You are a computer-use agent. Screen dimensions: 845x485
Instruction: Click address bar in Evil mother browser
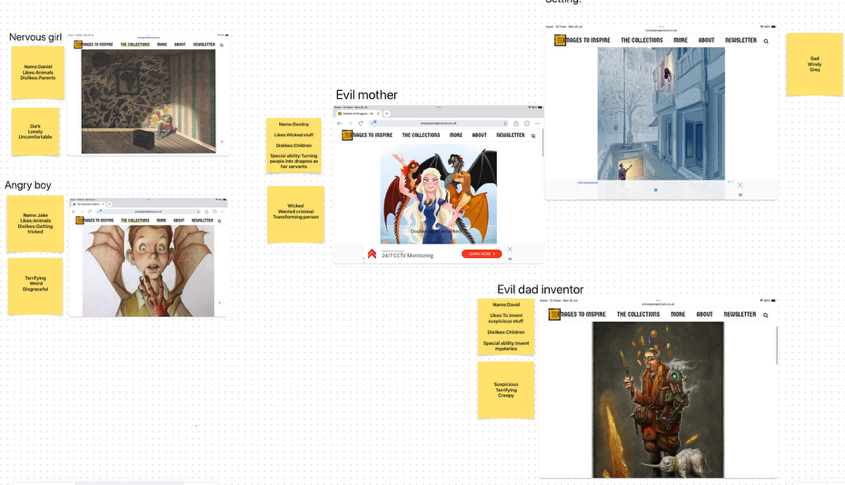click(x=439, y=123)
